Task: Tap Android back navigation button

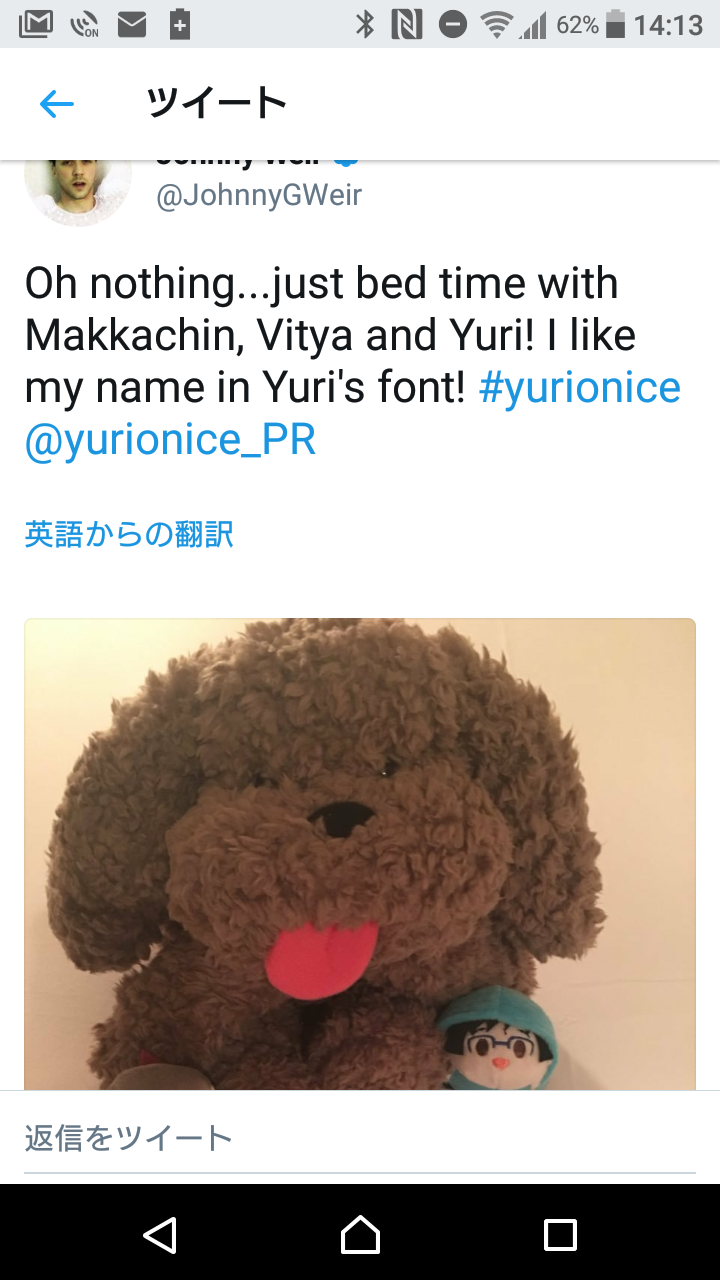Action: (160, 1234)
